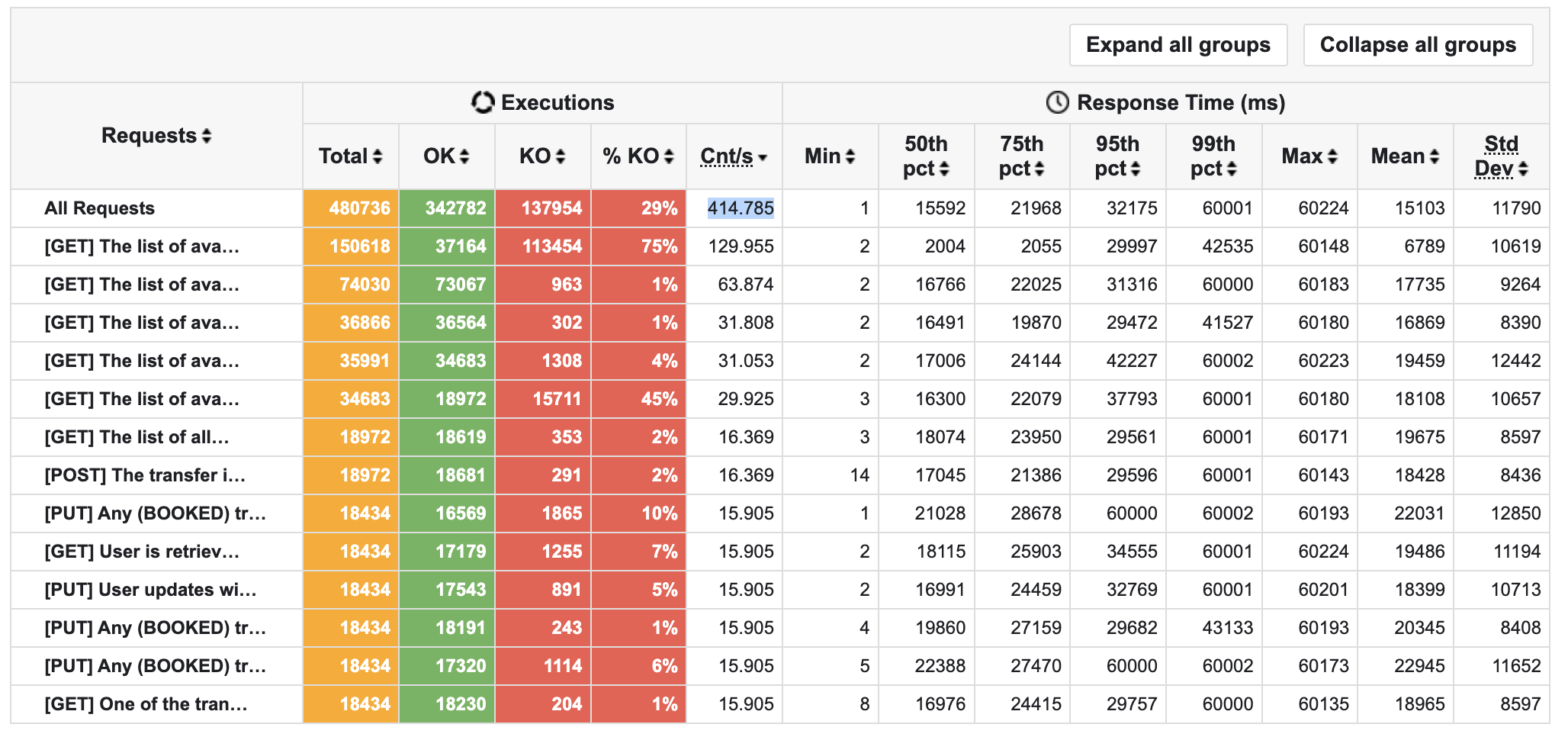
Task: Click the Std Dev value 11790
Action: pyautogui.click(x=1516, y=208)
